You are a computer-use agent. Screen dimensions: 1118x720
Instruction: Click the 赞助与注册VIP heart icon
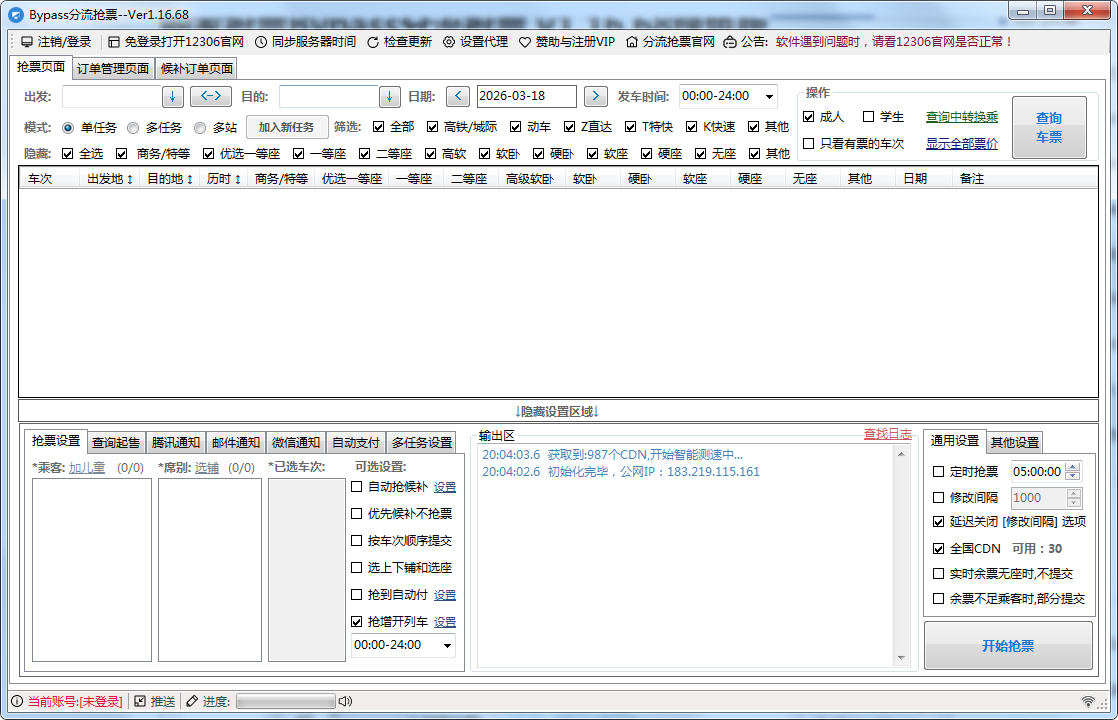pos(525,42)
